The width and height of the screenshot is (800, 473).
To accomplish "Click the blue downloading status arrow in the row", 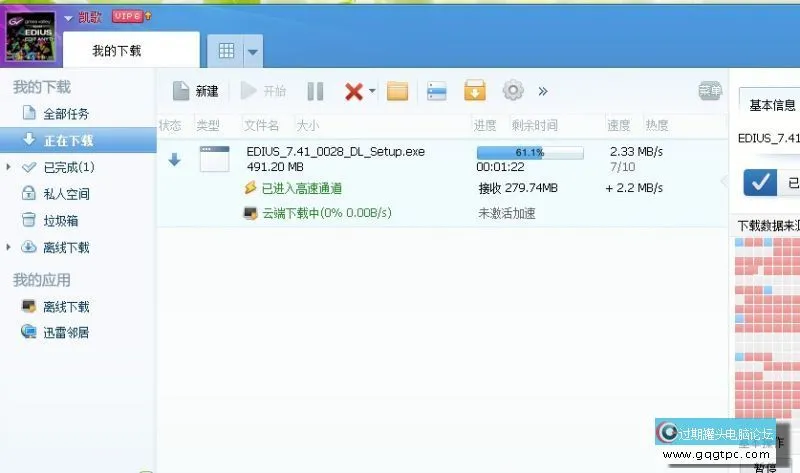I will click(174, 160).
